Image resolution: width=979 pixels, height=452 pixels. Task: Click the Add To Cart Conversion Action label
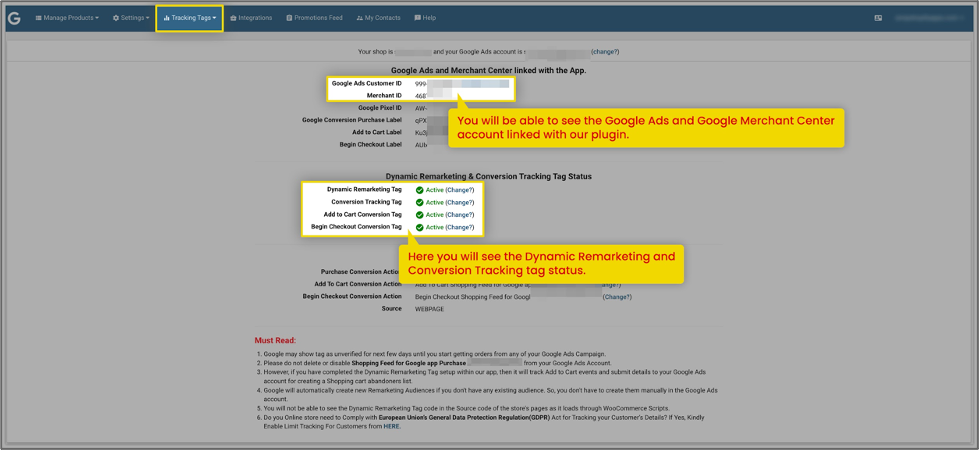pos(358,285)
